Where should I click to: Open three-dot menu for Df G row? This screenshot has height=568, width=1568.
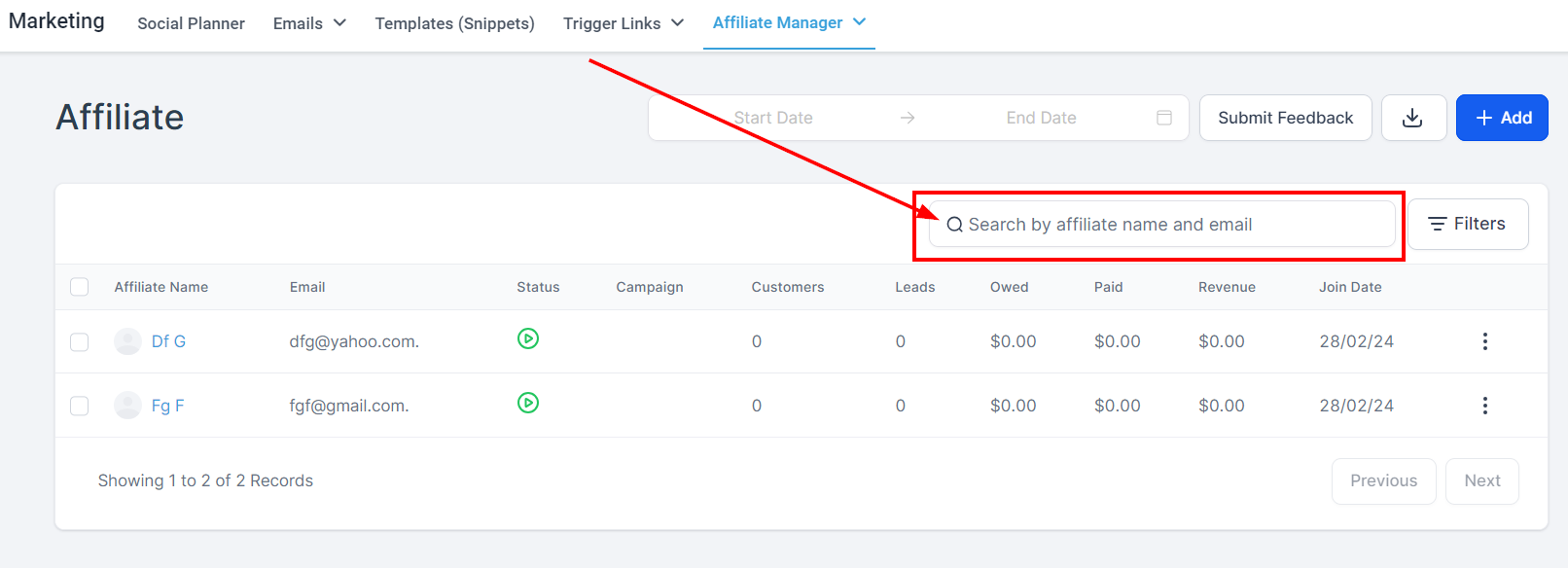tap(1484, 341)
